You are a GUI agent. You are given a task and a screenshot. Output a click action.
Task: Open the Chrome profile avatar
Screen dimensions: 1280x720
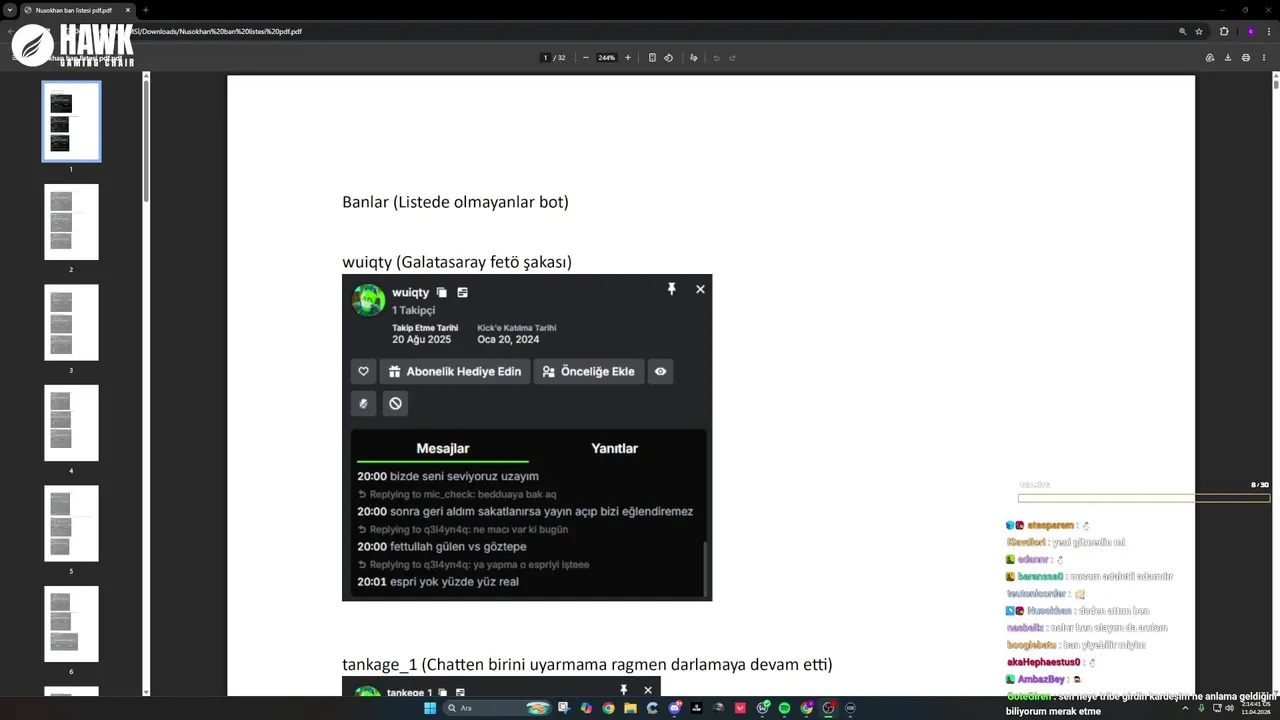coord(1250,31)
